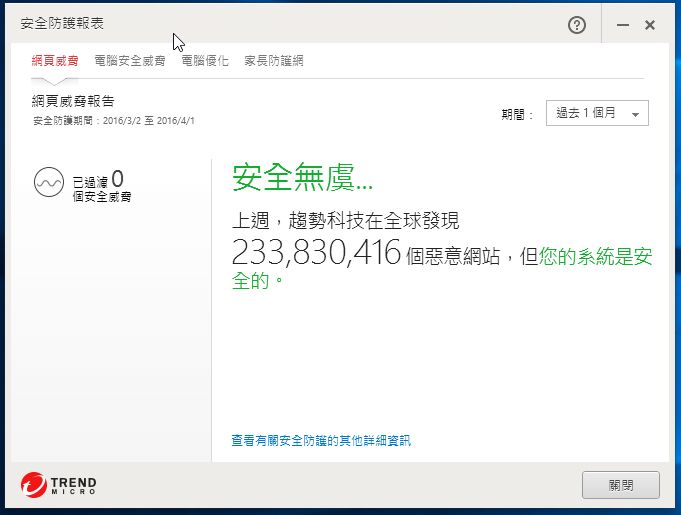This screenshot has width=681, height=515.
Task: Click the wave icon beside 已過濾 0 個安全威脅
Action: click(49, 182)
